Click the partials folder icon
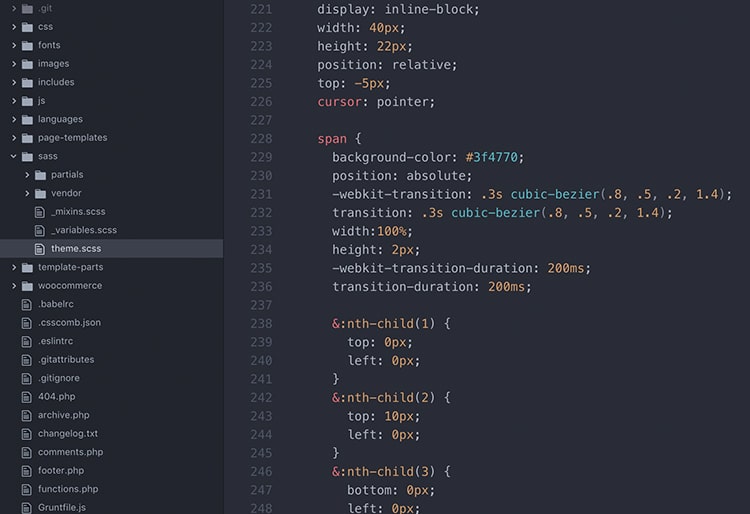The image size is (750, 514). coord(40,175)
